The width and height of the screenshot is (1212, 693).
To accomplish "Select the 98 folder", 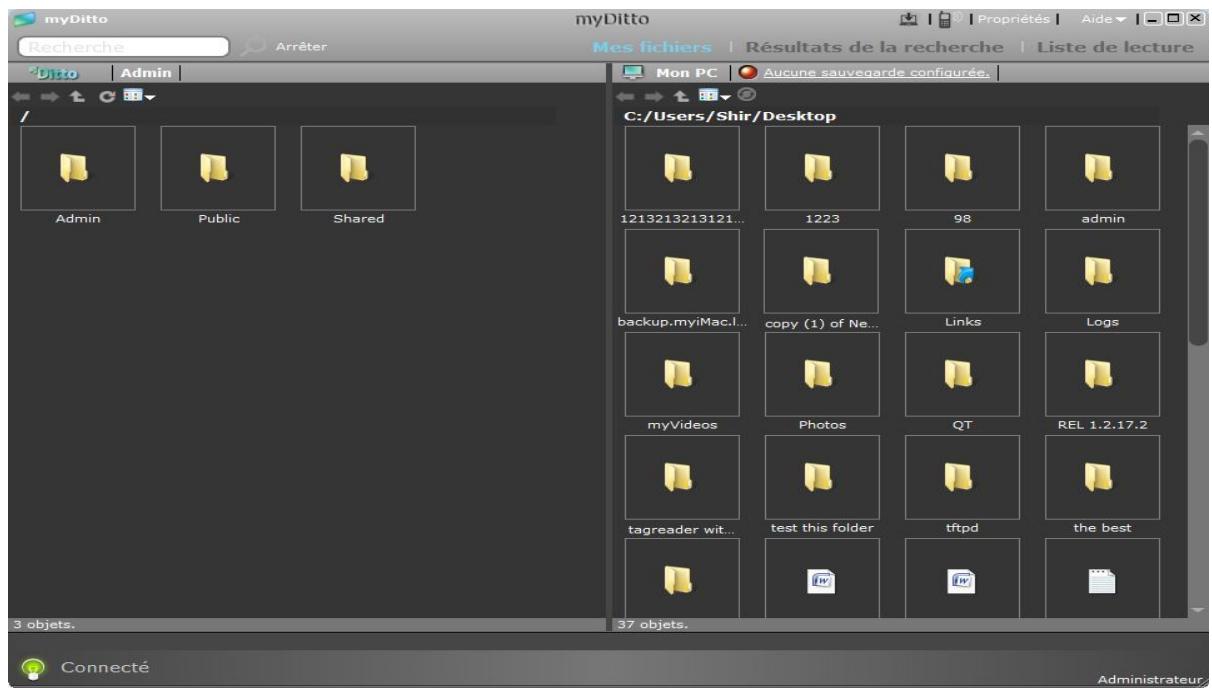I will click(x=962, y=176).
